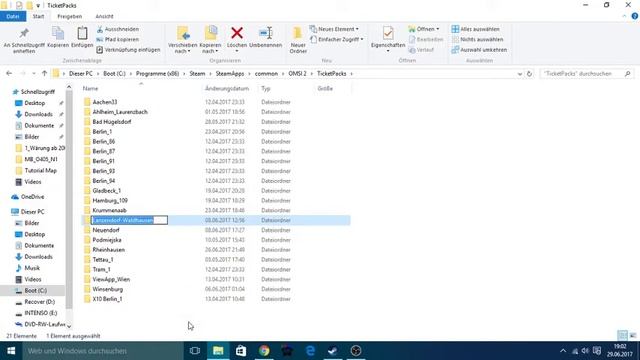
Task: Click OMSI 2 in the address path
Action: (297, 73)
